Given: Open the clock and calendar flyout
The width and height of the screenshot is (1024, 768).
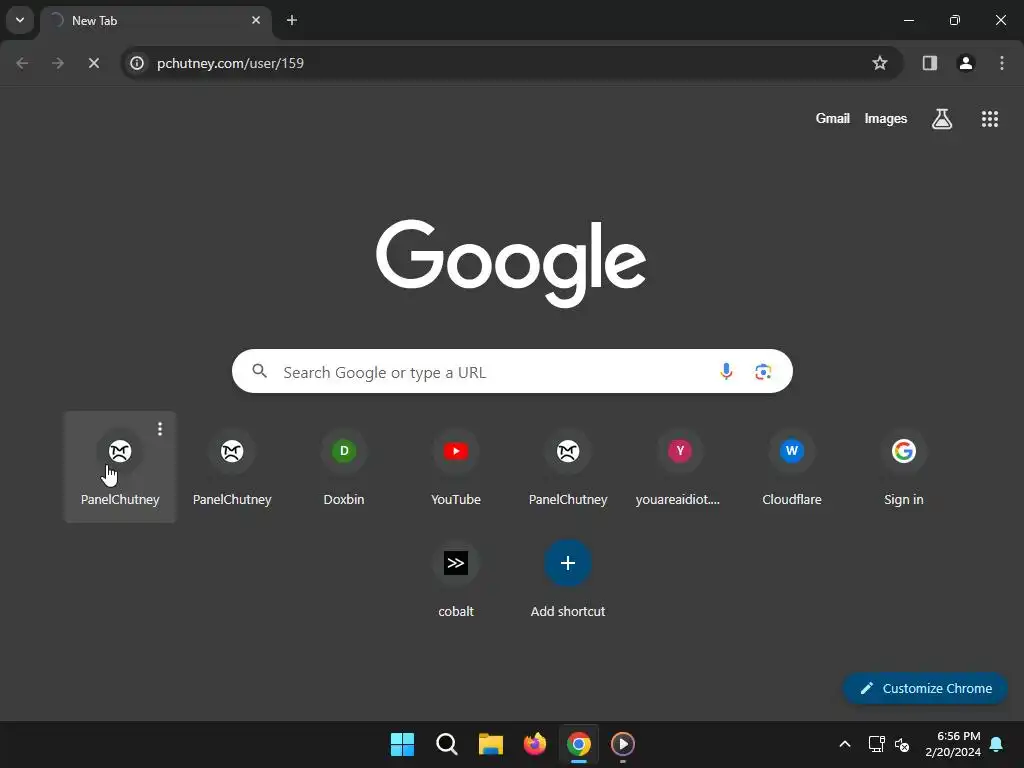Looking at the screenshot, I should 953,744.
